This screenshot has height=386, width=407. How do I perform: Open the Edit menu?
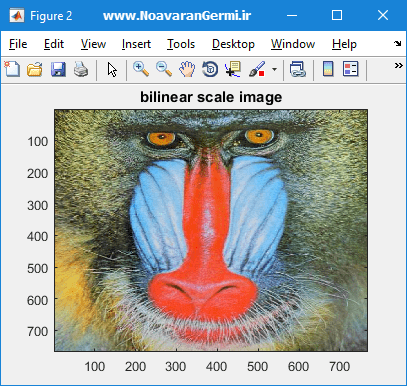click(x=54, y=44)
